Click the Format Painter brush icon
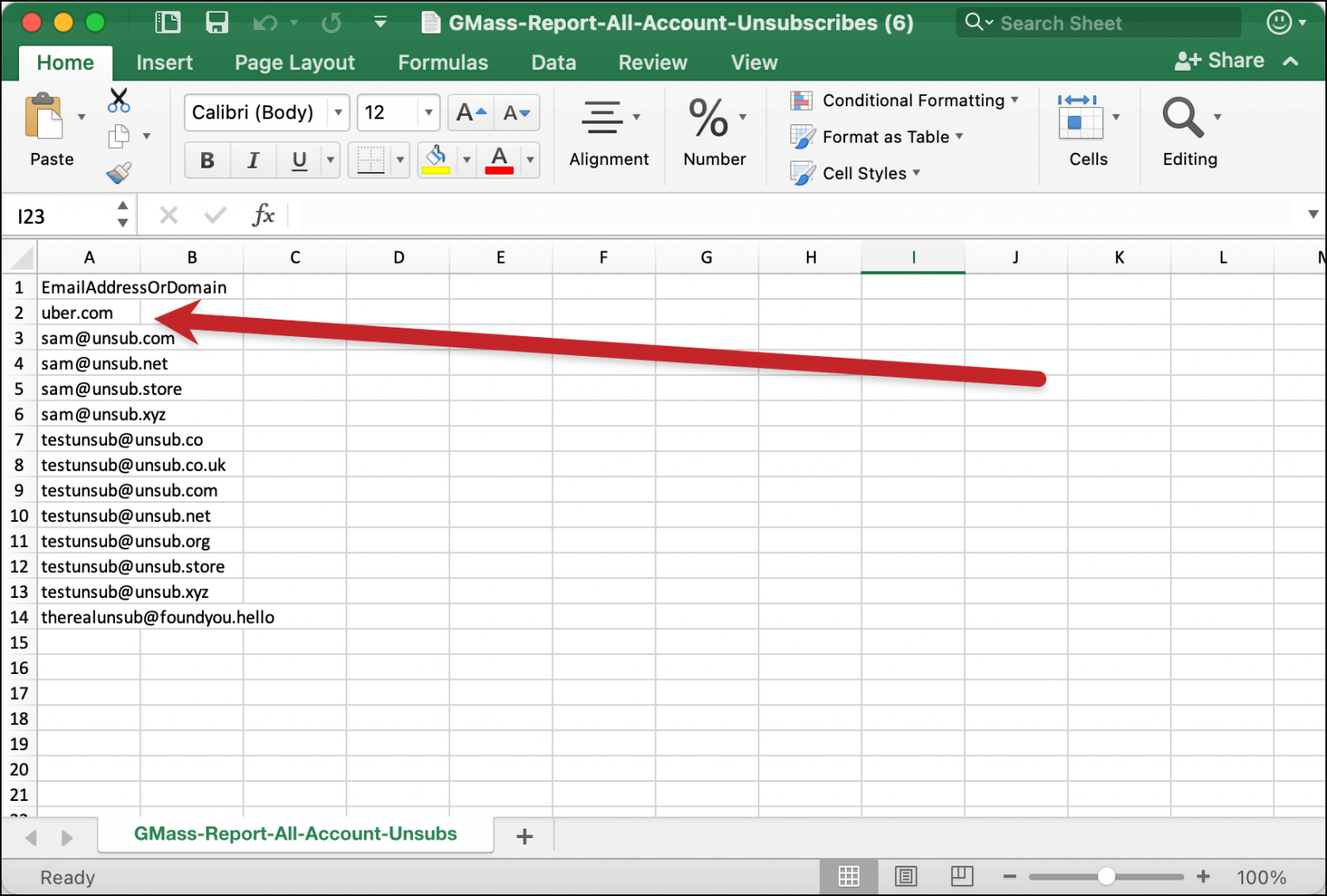Image resolution: width=1327 pixels, height=896 pixels. pos(118,174)
